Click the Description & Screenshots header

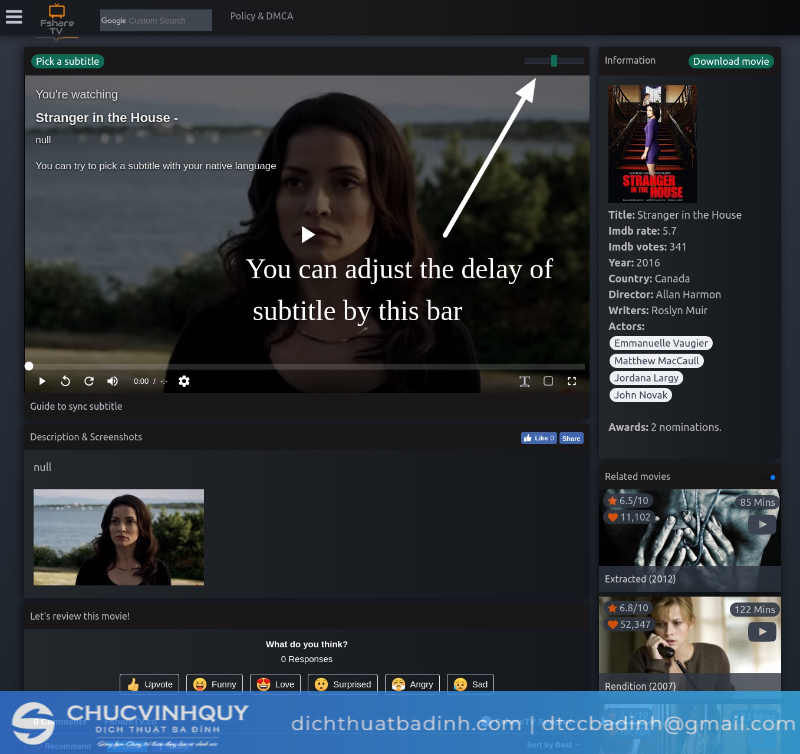pos(86,437)
